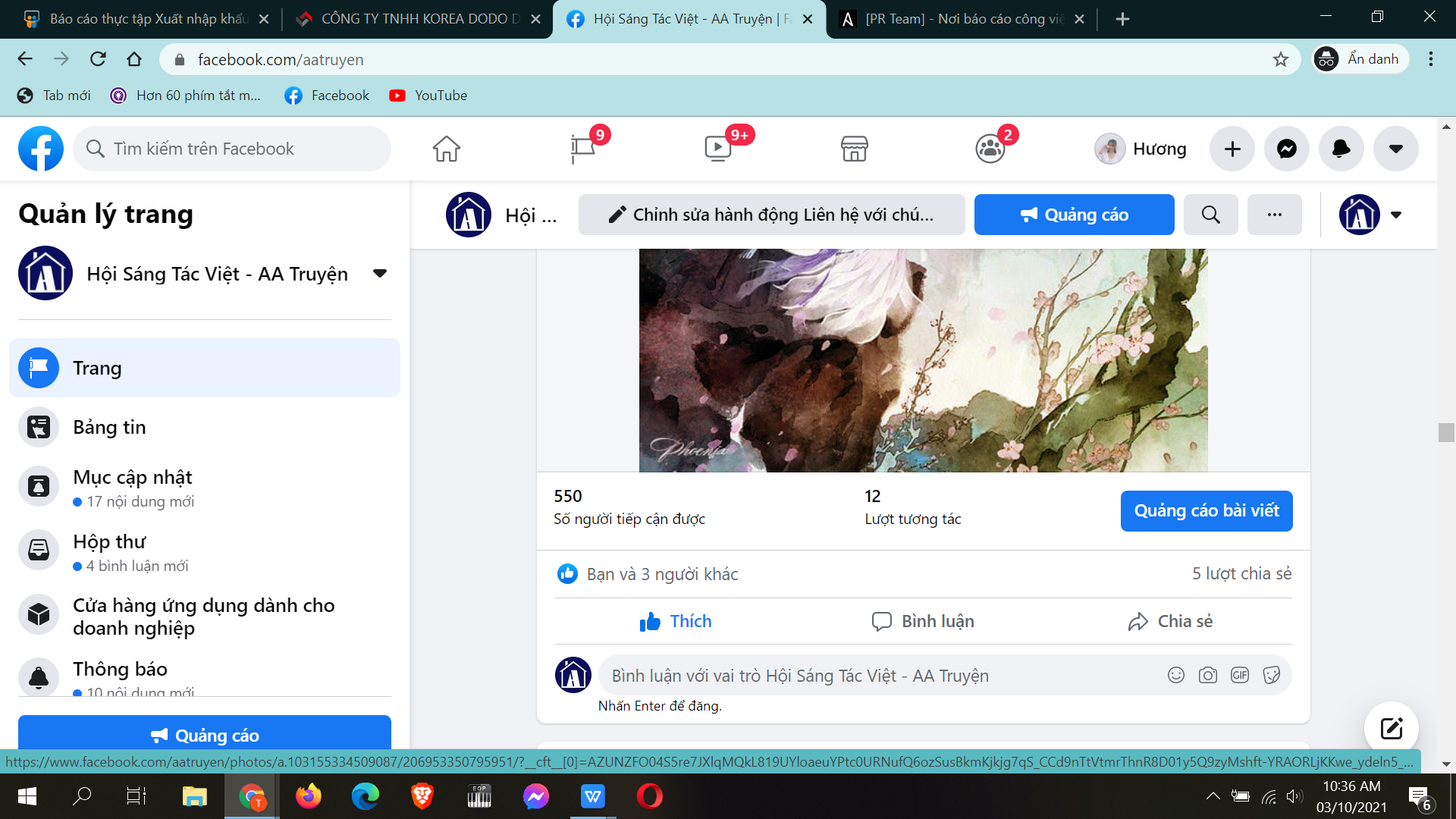Open account dropdown arrow in top bar

click(x=1396, y=149)
